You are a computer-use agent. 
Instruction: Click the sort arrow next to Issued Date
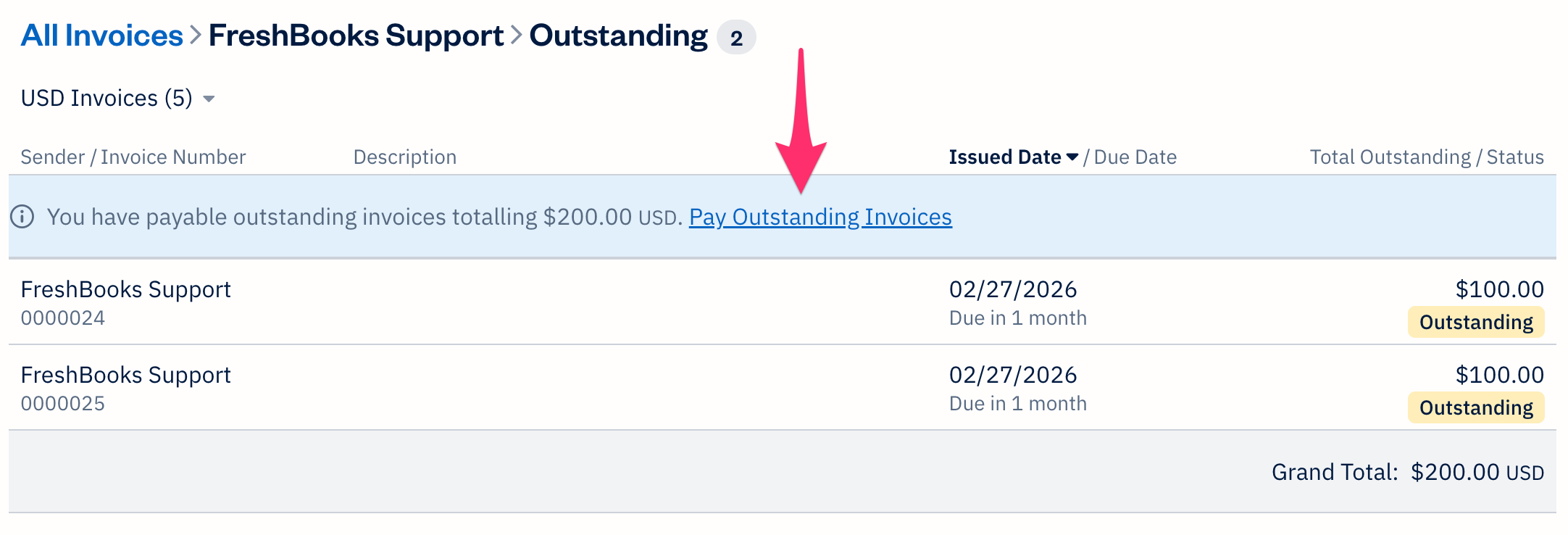[1074, 157]
